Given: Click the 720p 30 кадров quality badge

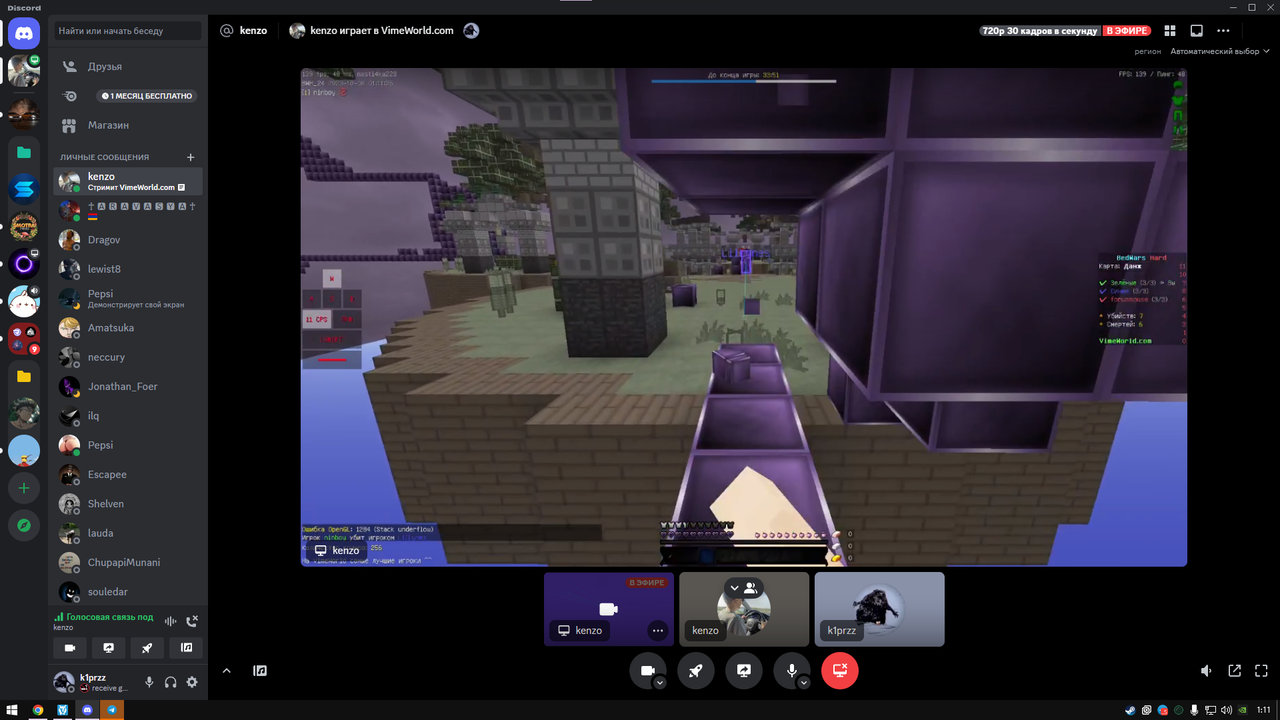Looking at the screenshot, I should point(1040,31).
